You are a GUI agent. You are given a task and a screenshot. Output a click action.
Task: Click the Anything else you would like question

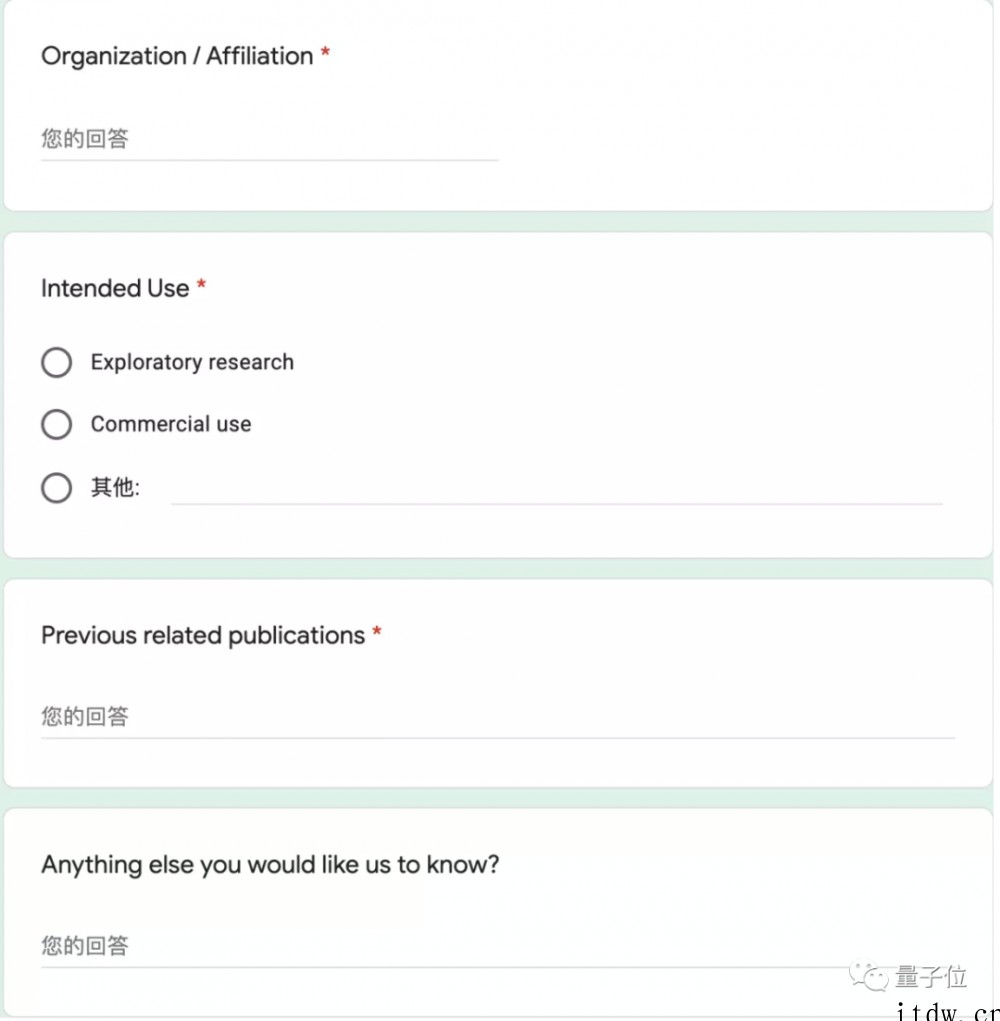270,865
